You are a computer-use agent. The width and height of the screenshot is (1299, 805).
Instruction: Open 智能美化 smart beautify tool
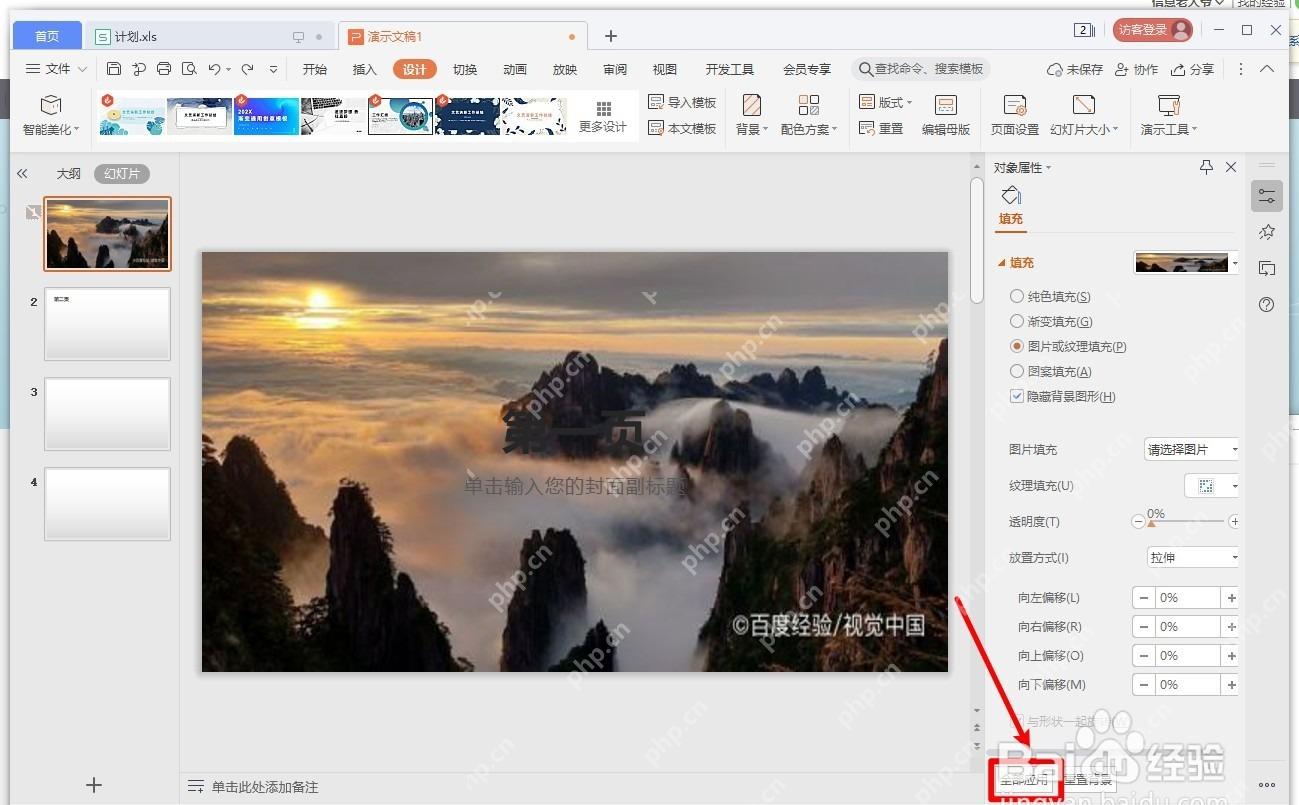tap(51, 116)
